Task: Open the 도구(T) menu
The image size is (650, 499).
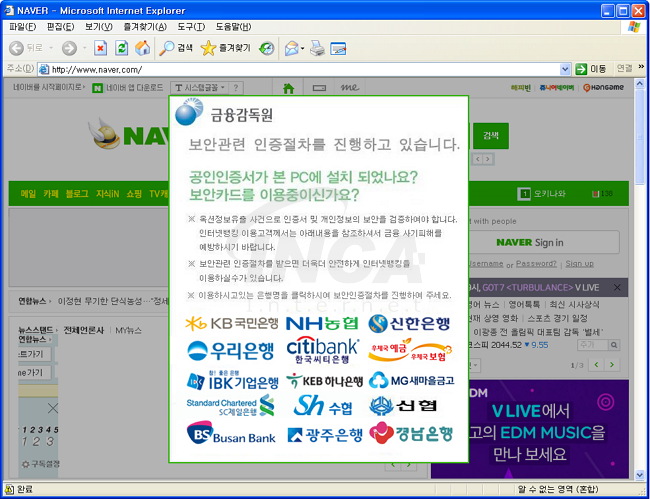Action: coord(191,27)
